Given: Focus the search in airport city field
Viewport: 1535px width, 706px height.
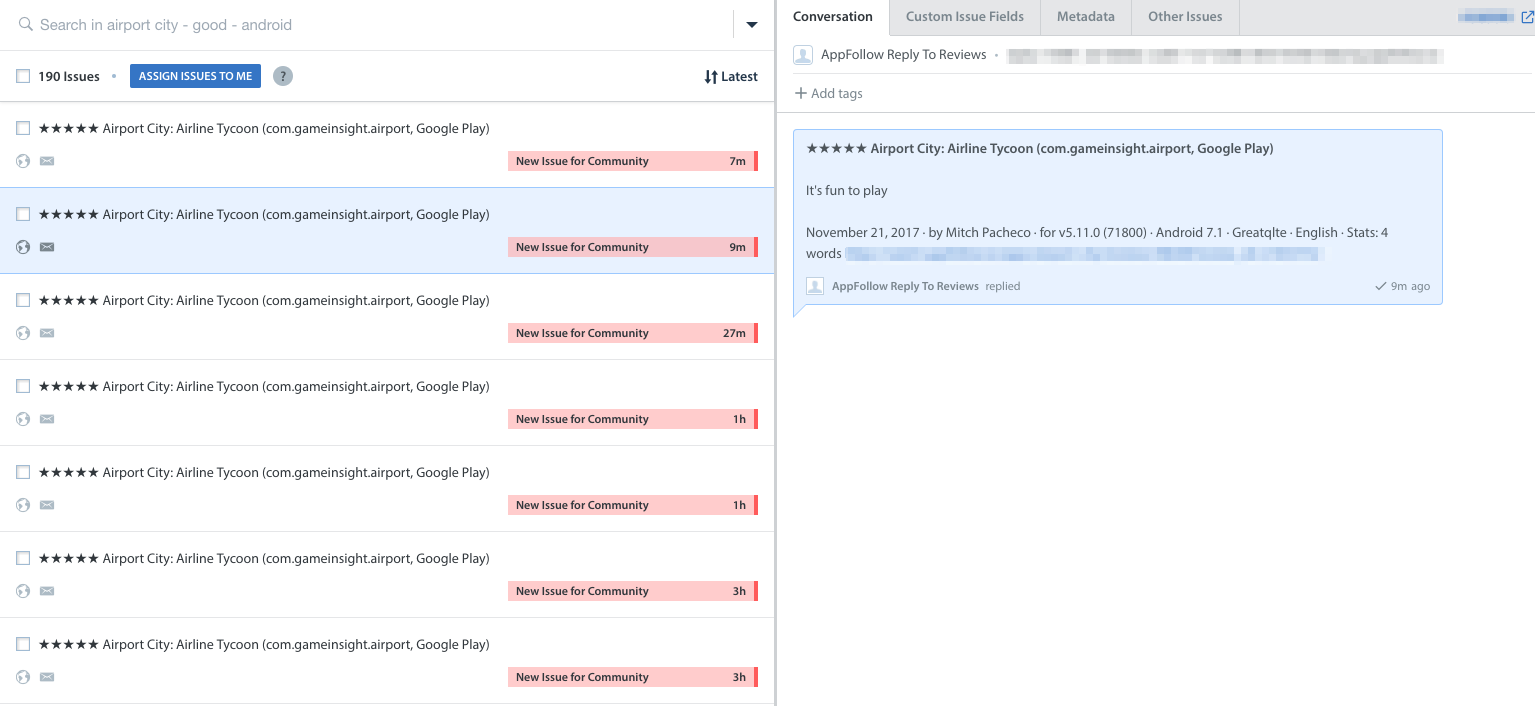Looking at the screenshot, I should point(380,25).
